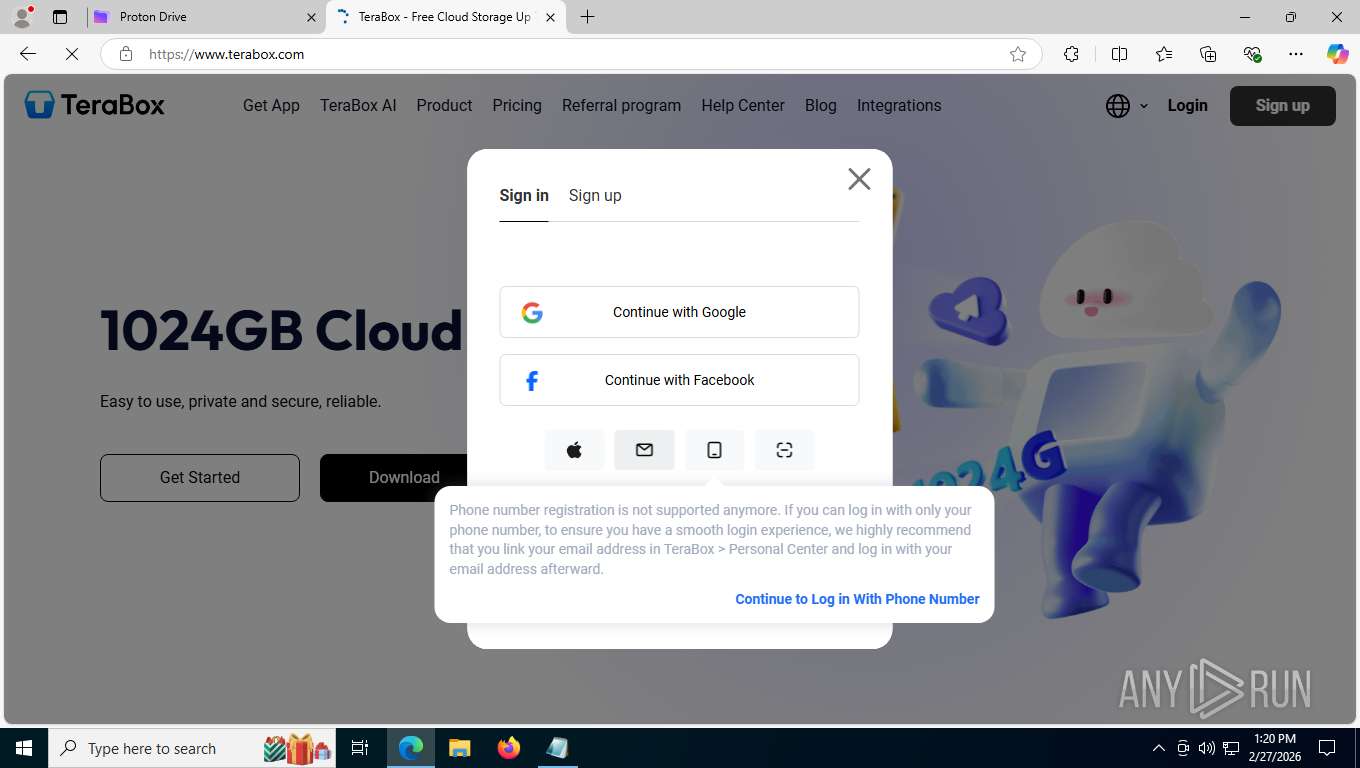Show hidden system tray icons
1360x768 pixels.
[x=1159, y=748]
